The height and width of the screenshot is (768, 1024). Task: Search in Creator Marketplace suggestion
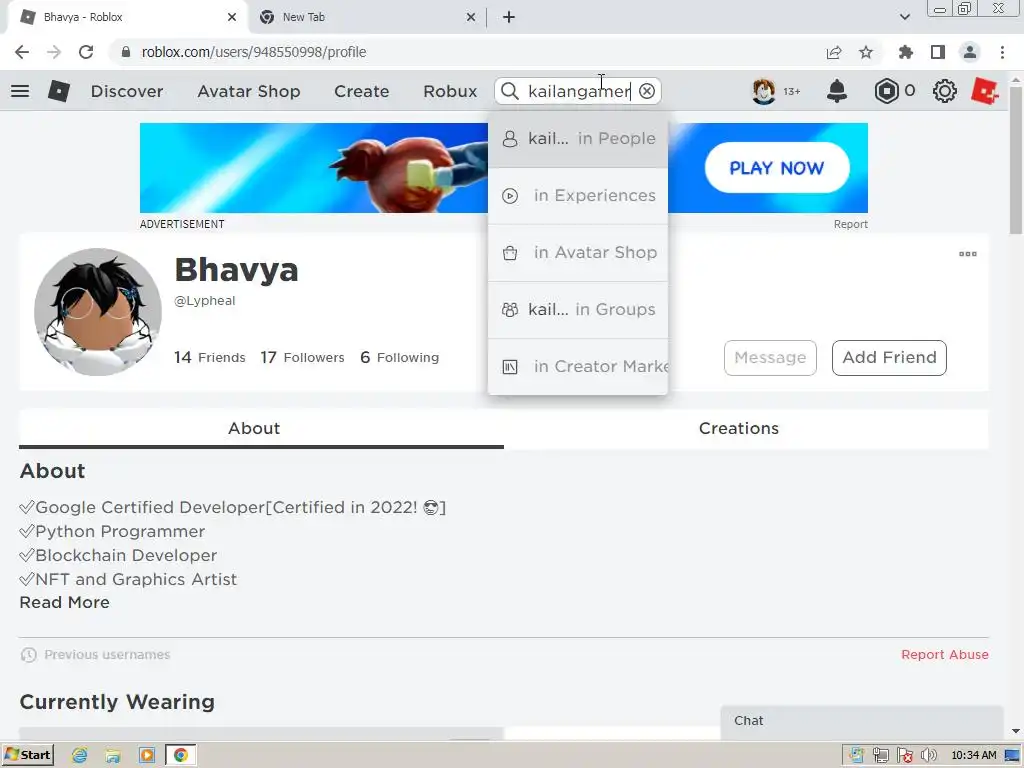578,366
